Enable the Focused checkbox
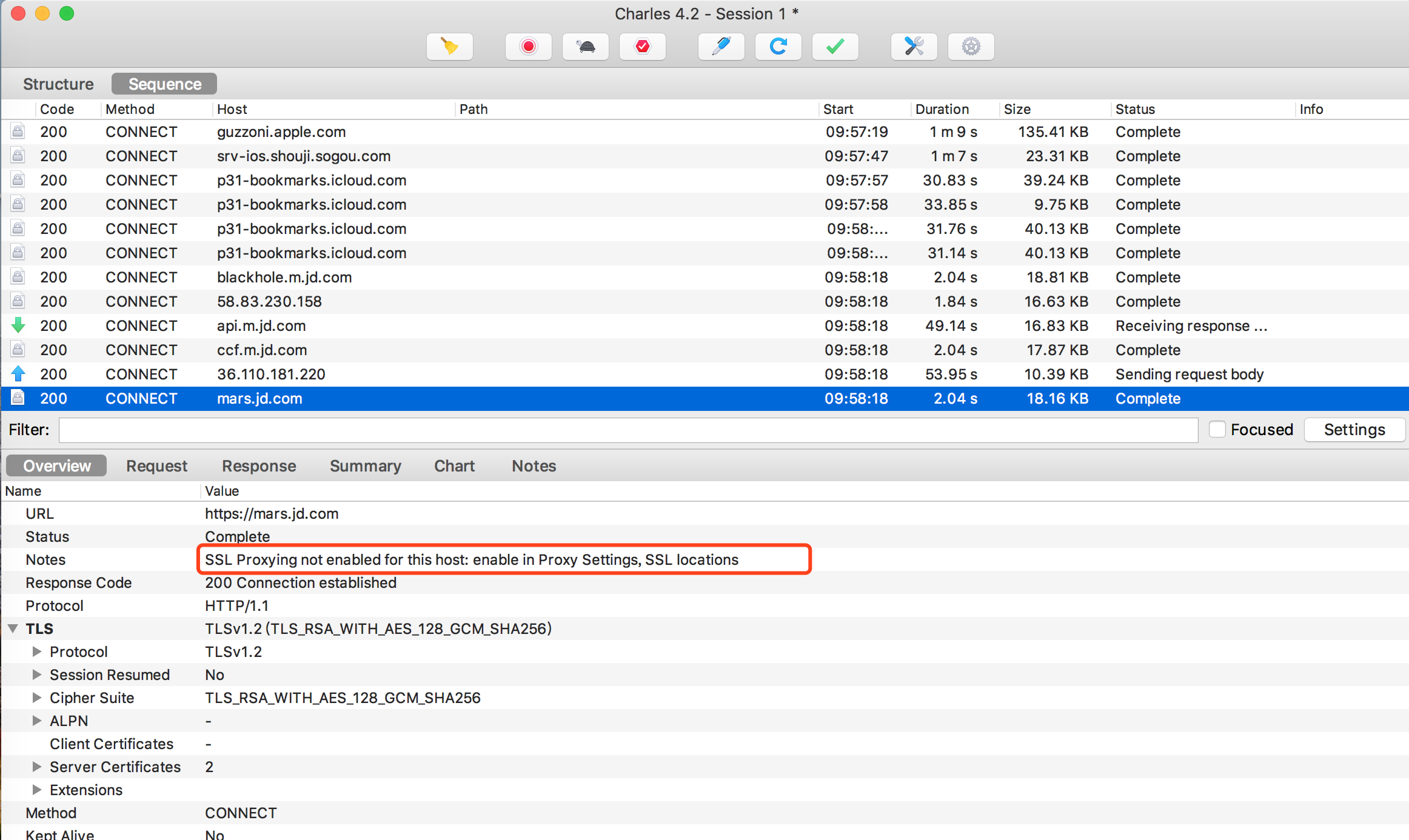 [1217, 429]
